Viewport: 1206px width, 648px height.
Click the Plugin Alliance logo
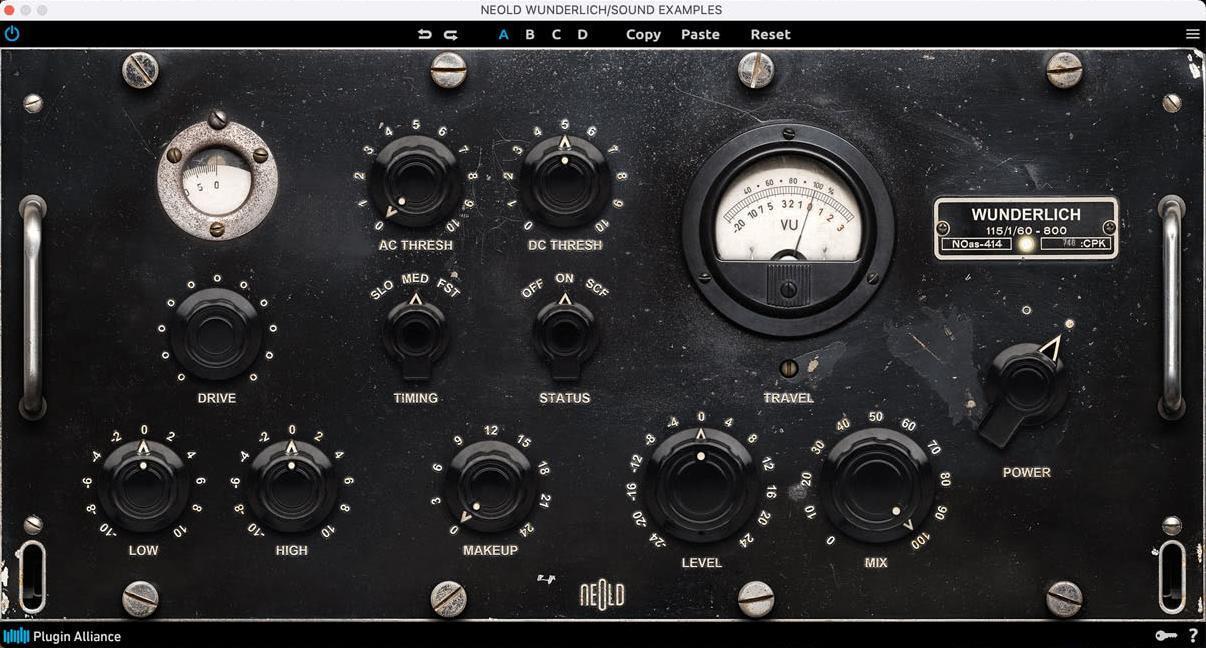pyautogui.click(x=62, y=636)
